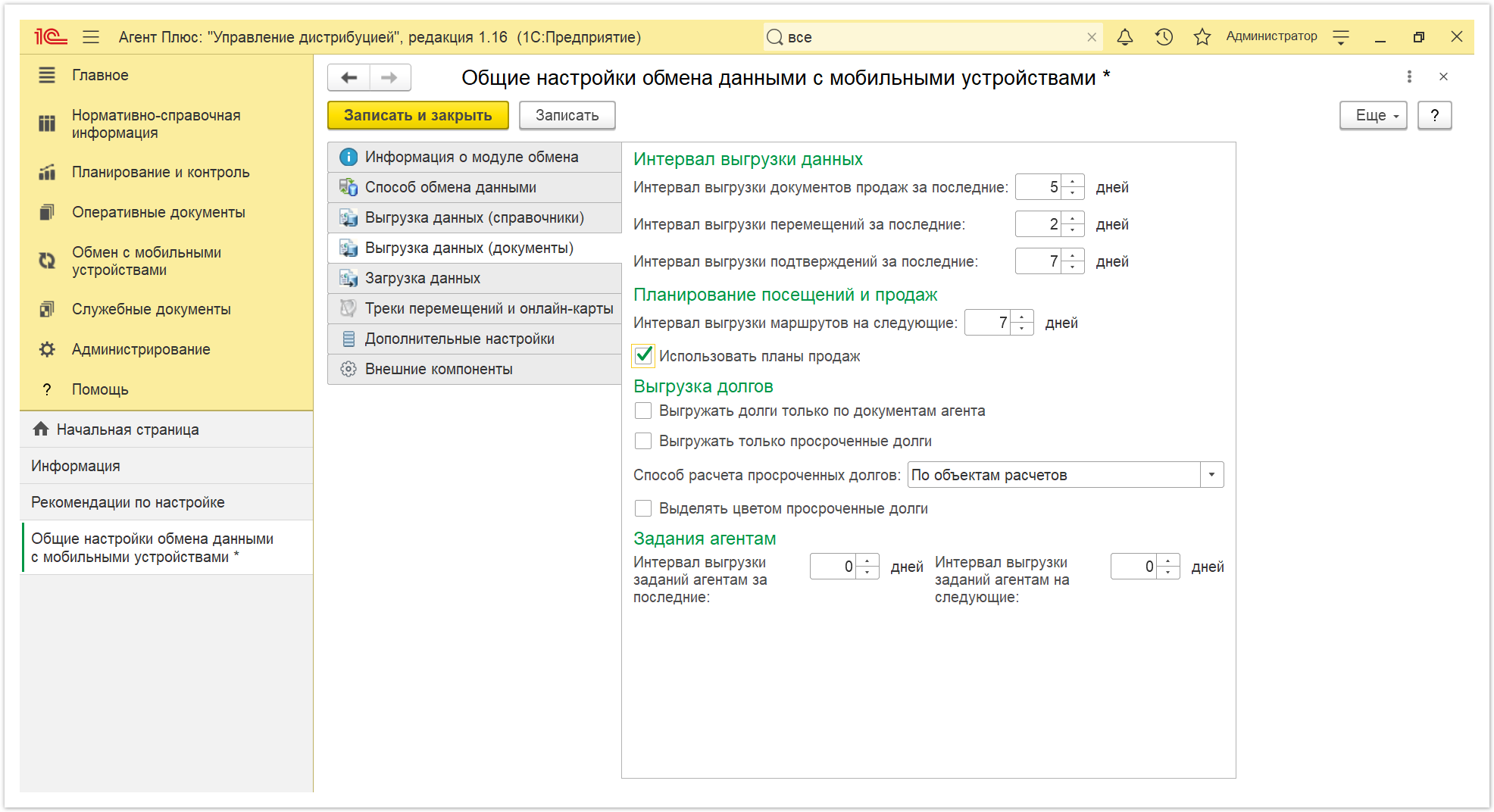Increase sales documents interval spinner
Viewport: 1494px width, 812px height.
point(1073,181)
